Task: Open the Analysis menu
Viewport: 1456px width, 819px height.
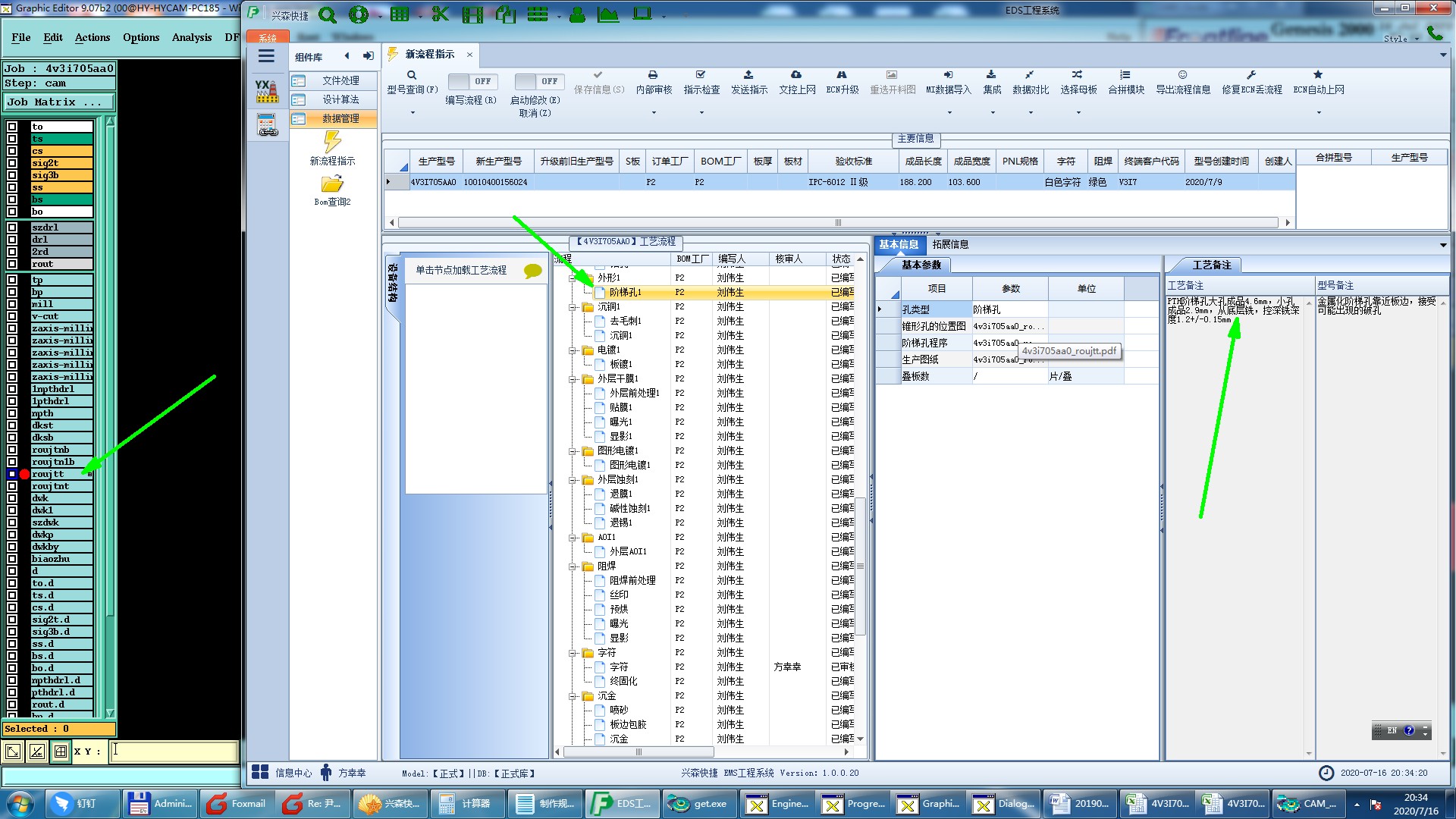Action: tap(191, 37)
